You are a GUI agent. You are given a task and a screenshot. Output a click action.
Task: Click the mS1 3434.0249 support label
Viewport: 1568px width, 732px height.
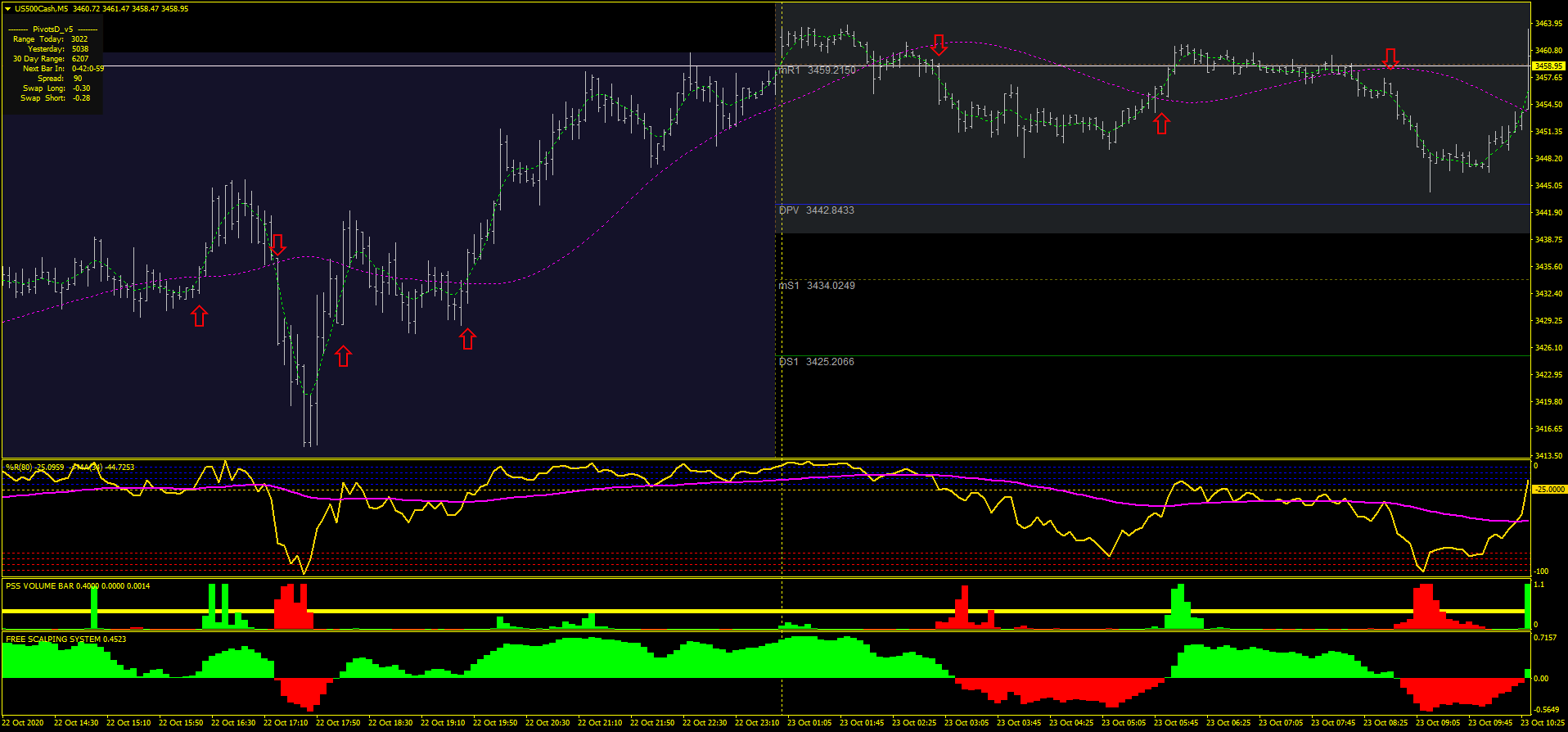816,286
